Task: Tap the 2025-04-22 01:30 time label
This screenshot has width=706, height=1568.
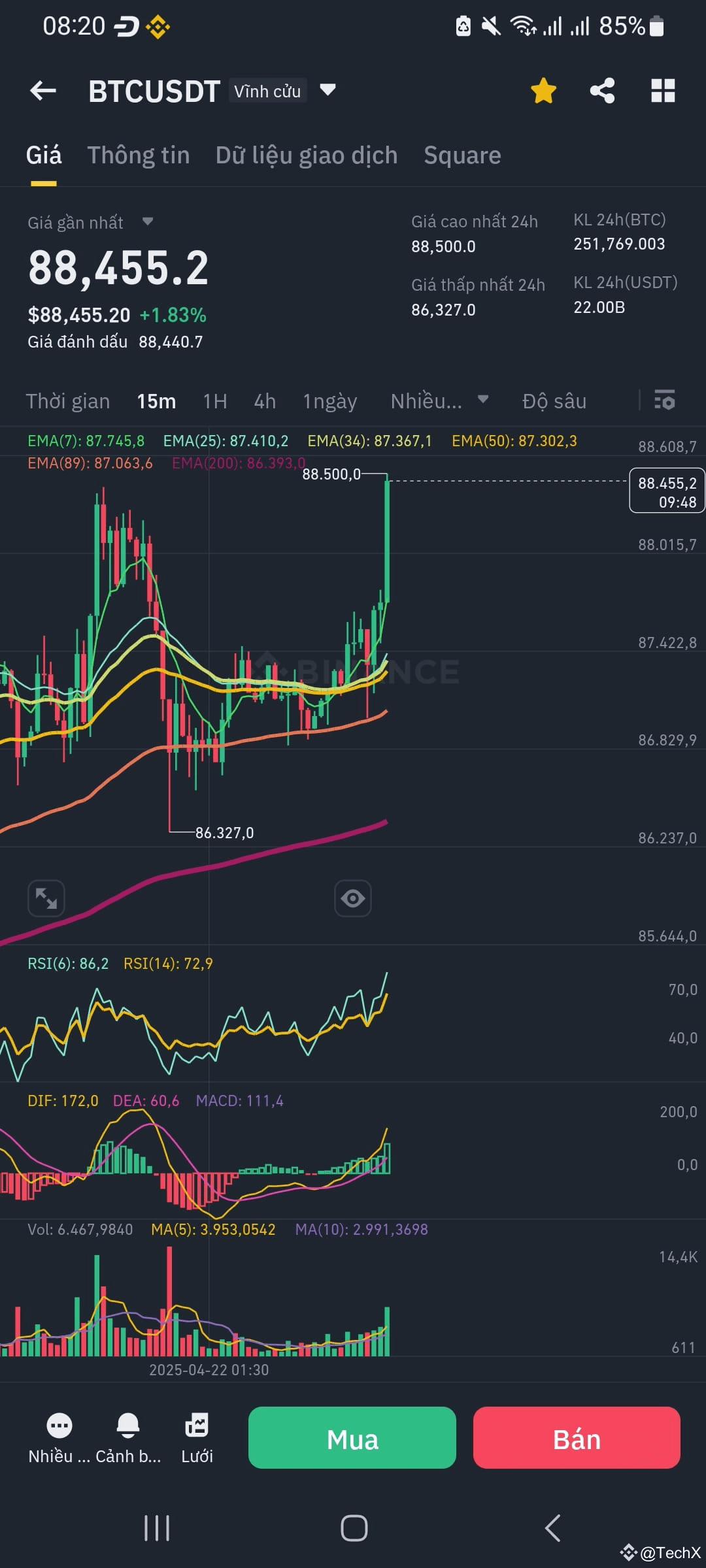Action: [209, 1369]
